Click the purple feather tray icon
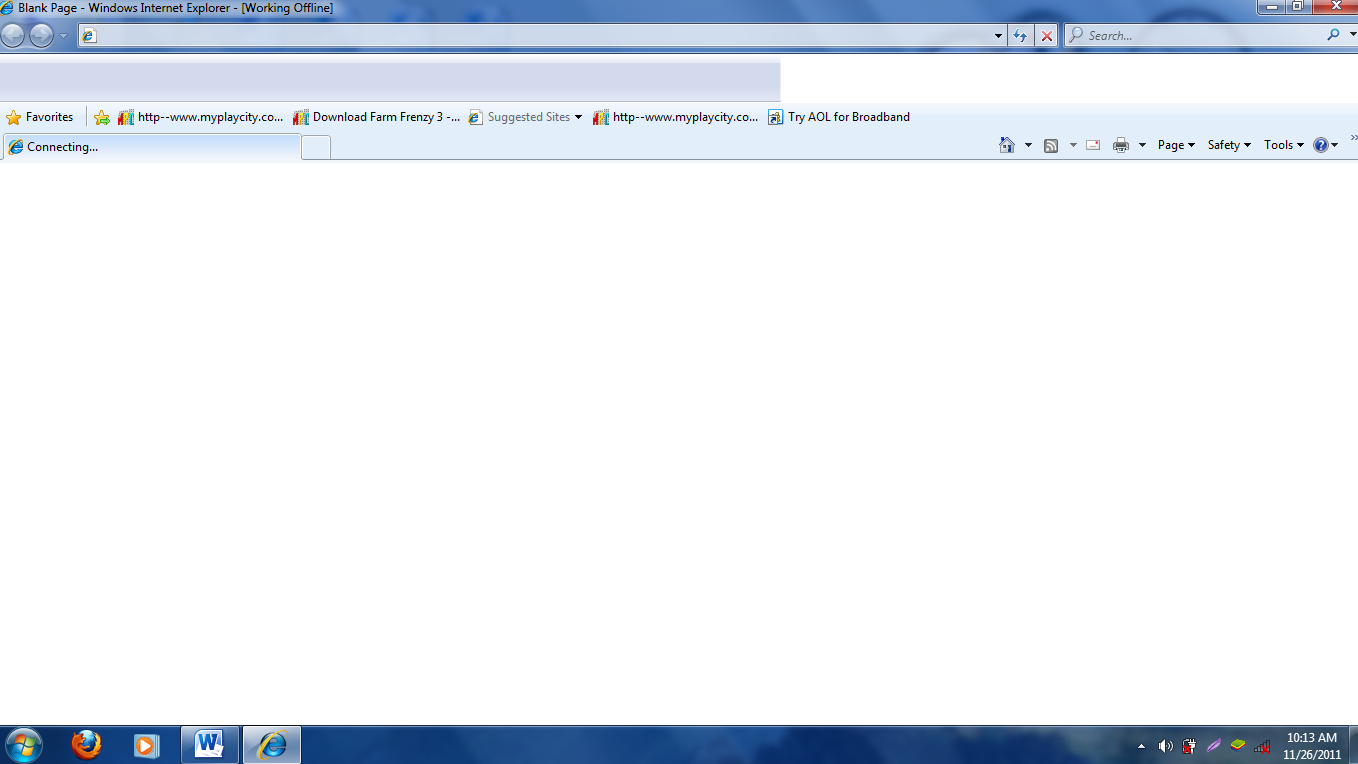Image resolution: width=1358 pixels, height=764 pixels. 1214,746
